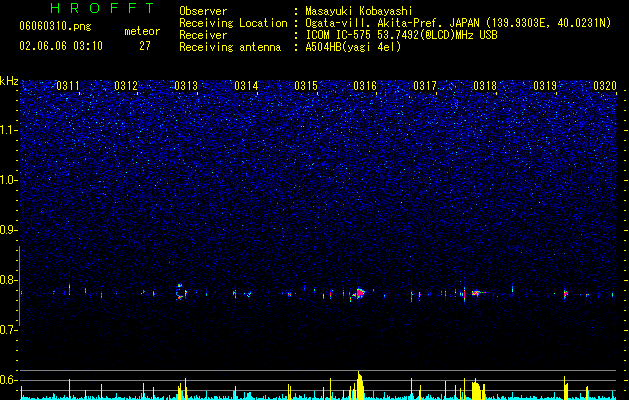Click the Receiving antenna label
This screenshot has height=400, width=629.
230,47
